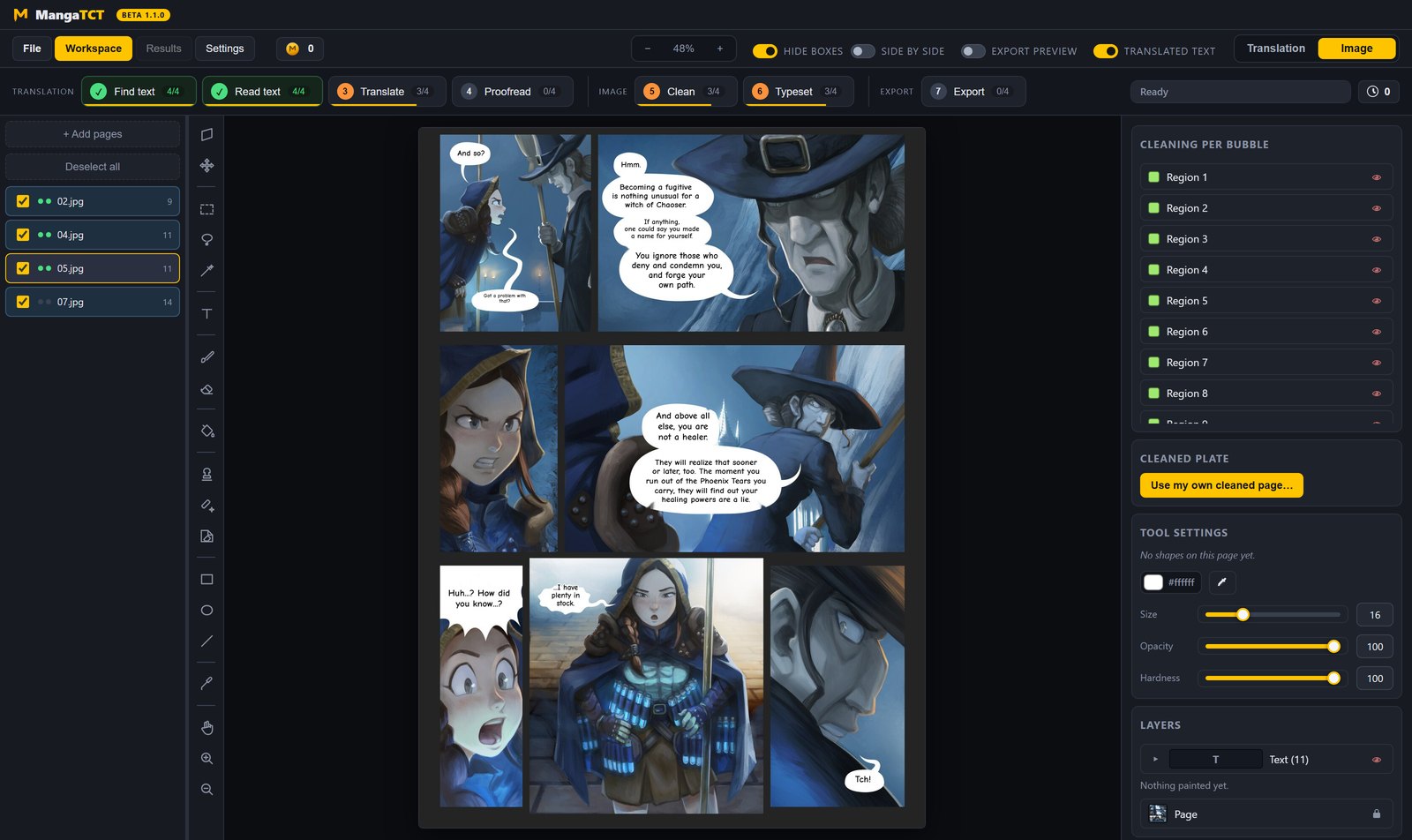Click the Size value field showing 16
1412x840 pixels.
(1375, 615)
